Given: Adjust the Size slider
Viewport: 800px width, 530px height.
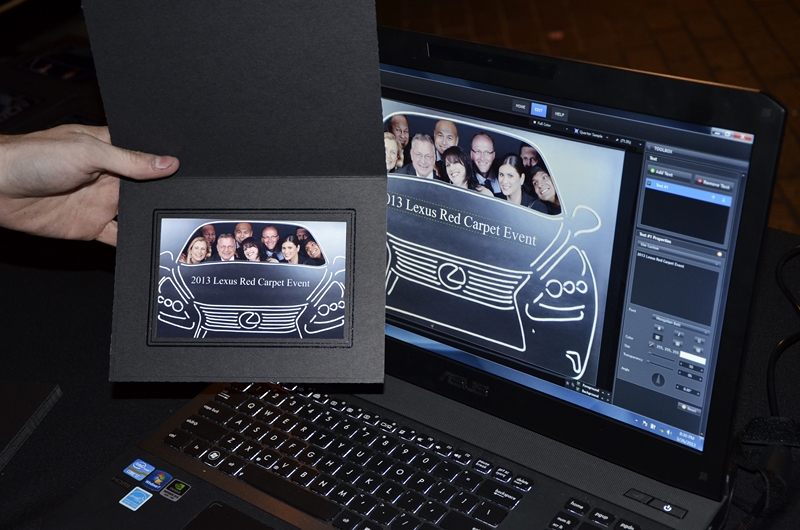Looking at the screenshot, I should pyautogui.click(x=663, y=358).
